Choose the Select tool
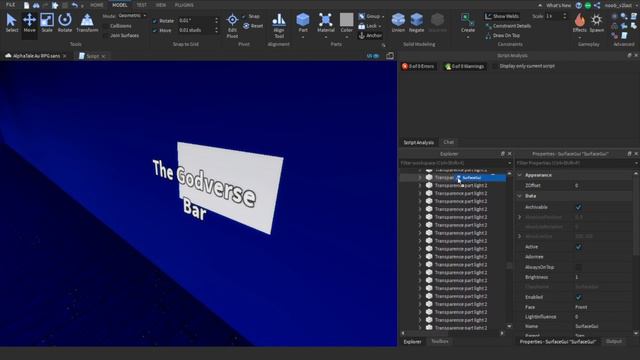Screen dimensions: 640x360 click(x=11, y=22)
